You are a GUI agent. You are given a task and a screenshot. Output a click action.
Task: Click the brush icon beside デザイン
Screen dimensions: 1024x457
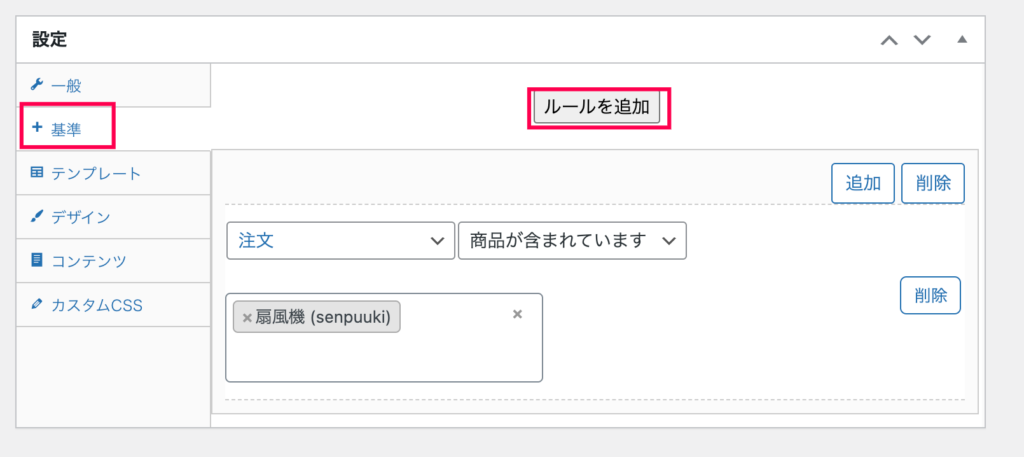click(37, 217)
